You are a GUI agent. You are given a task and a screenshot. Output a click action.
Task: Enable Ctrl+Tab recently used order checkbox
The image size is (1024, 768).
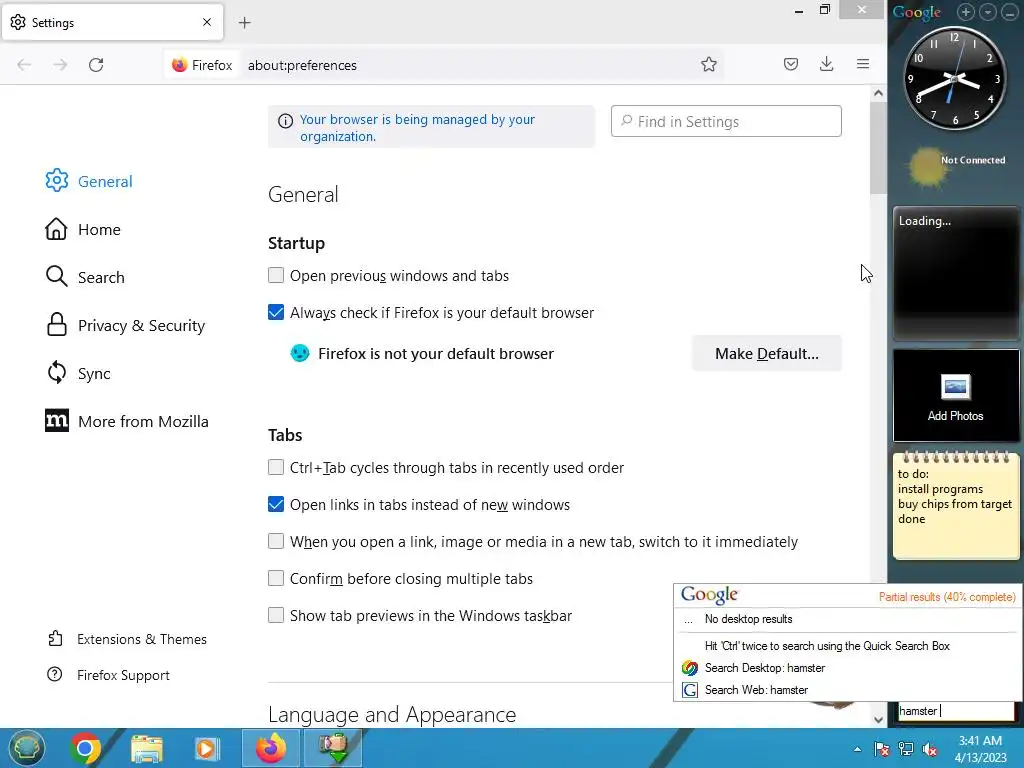coord(276,467)
